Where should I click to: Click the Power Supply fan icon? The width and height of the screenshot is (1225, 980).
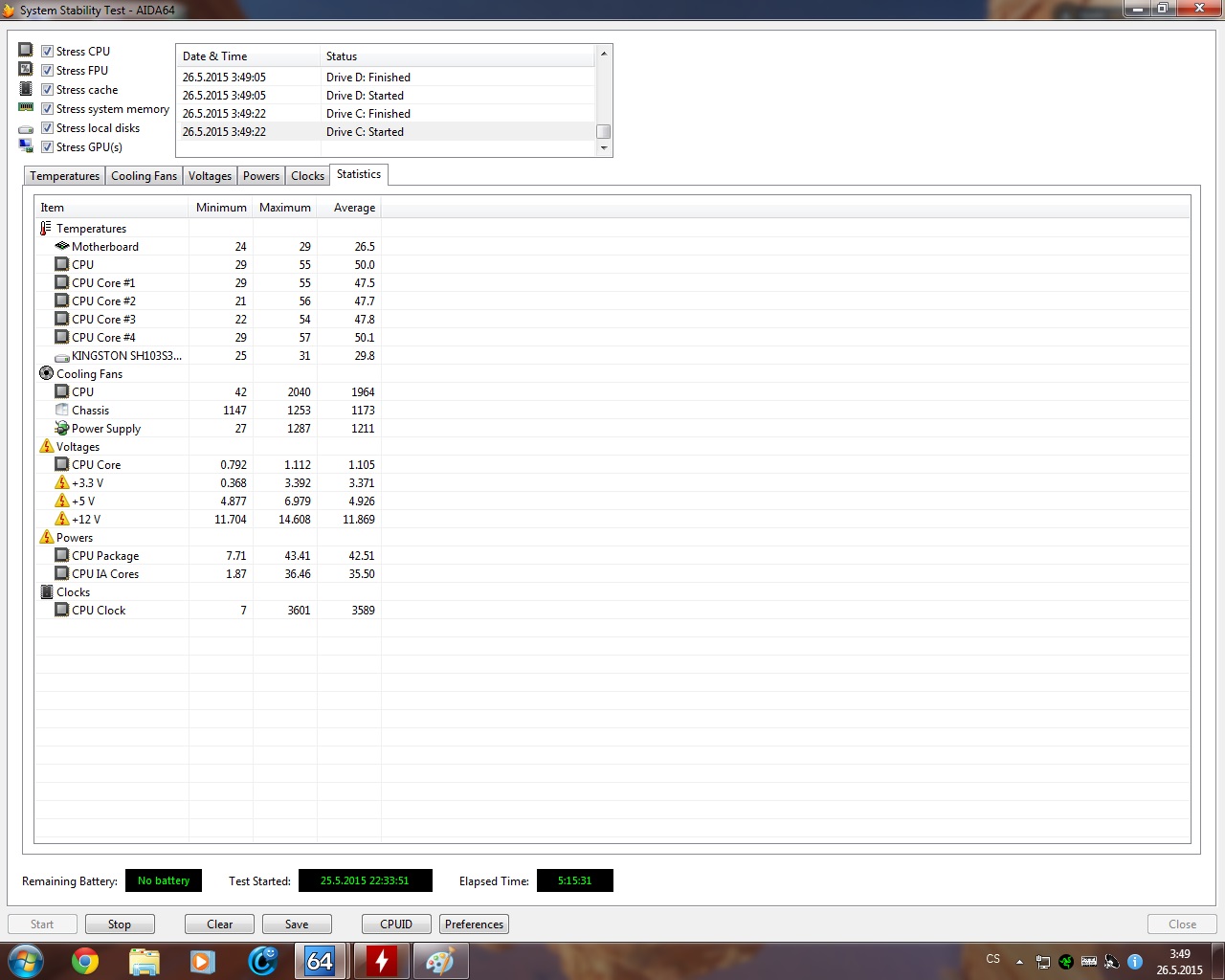click(62, 428)
